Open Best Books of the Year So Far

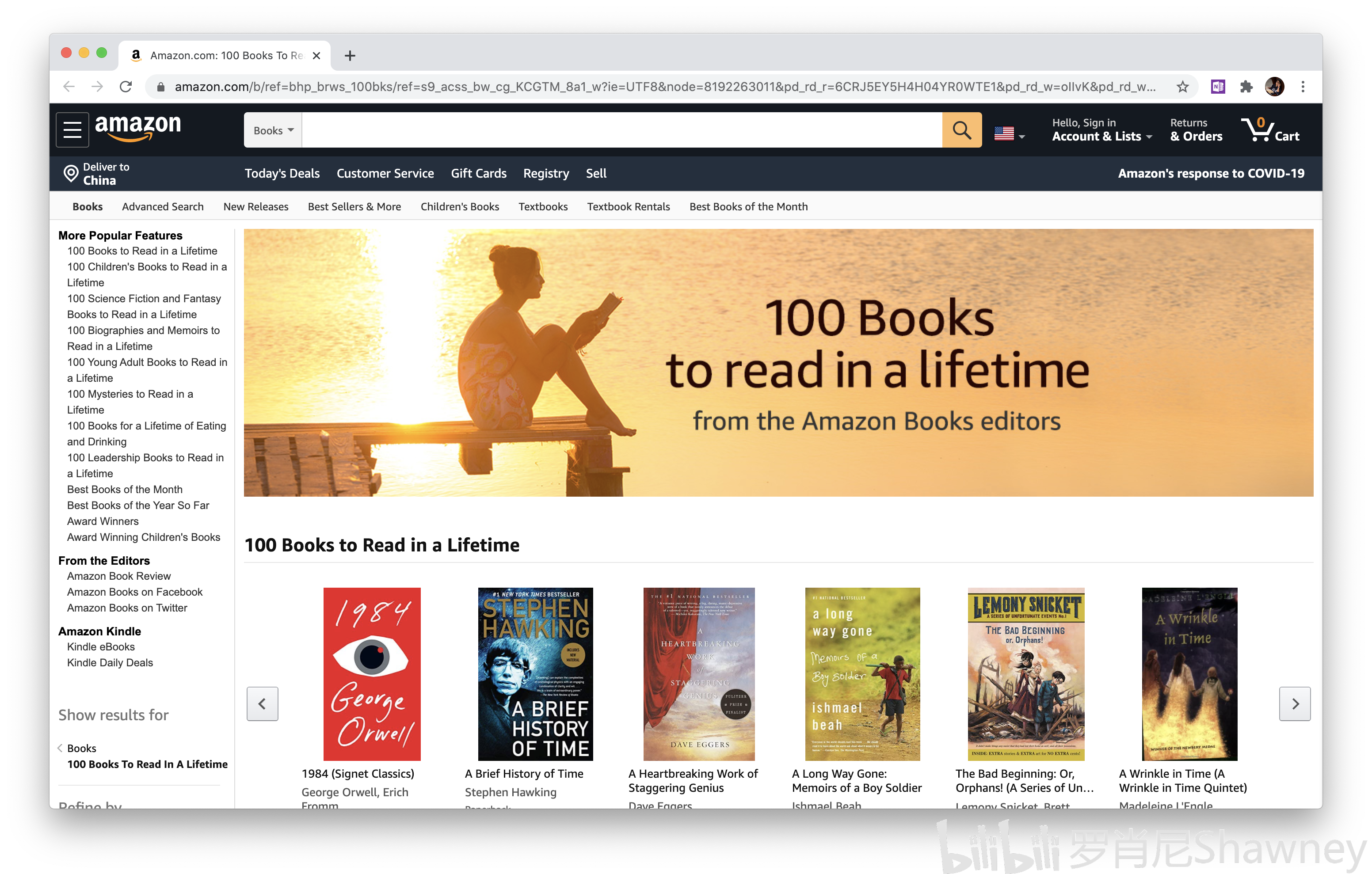pos(138,505)
